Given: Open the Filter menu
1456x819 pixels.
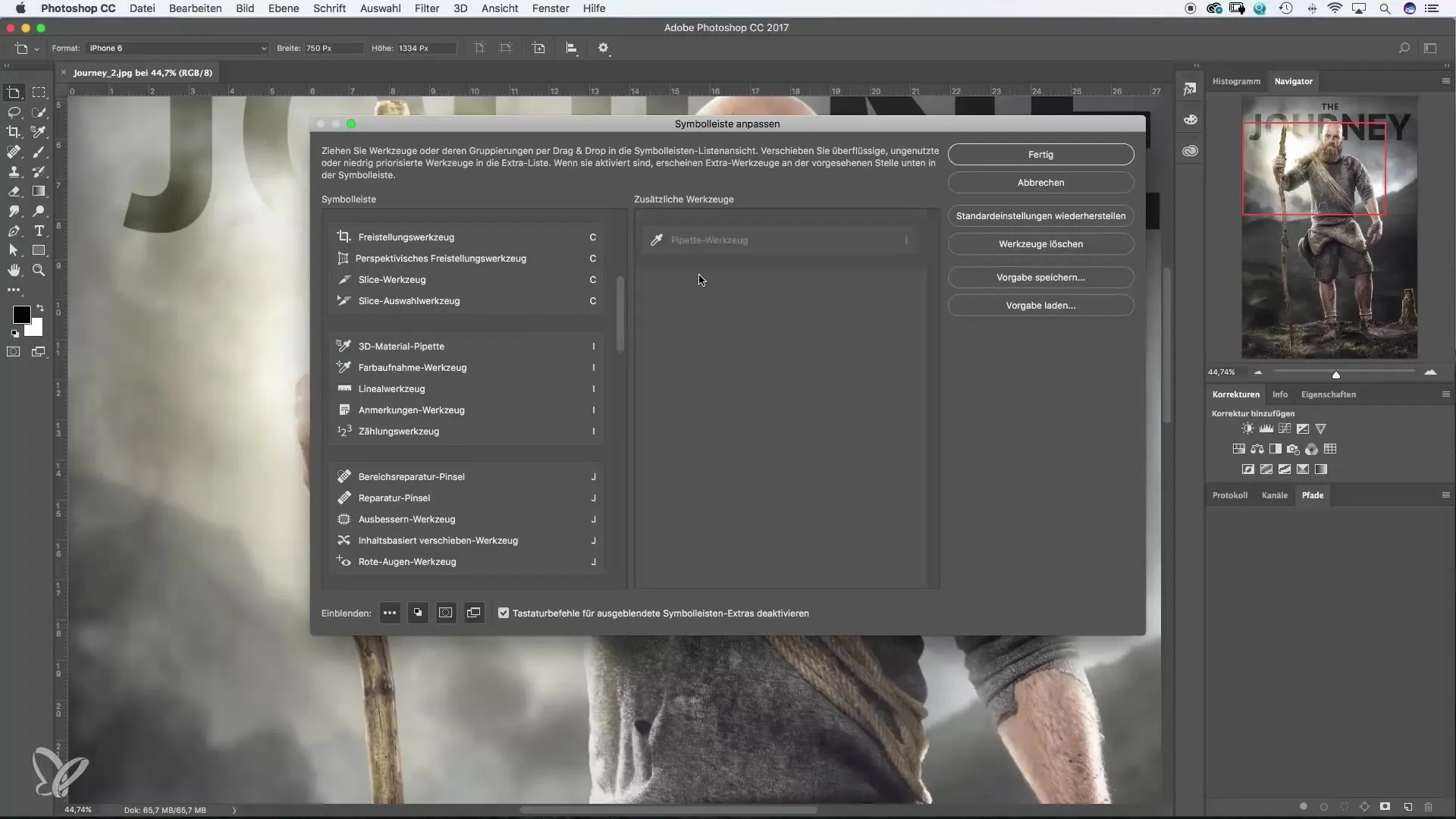Looking at the screenshot, I should [x=427, y=8].
